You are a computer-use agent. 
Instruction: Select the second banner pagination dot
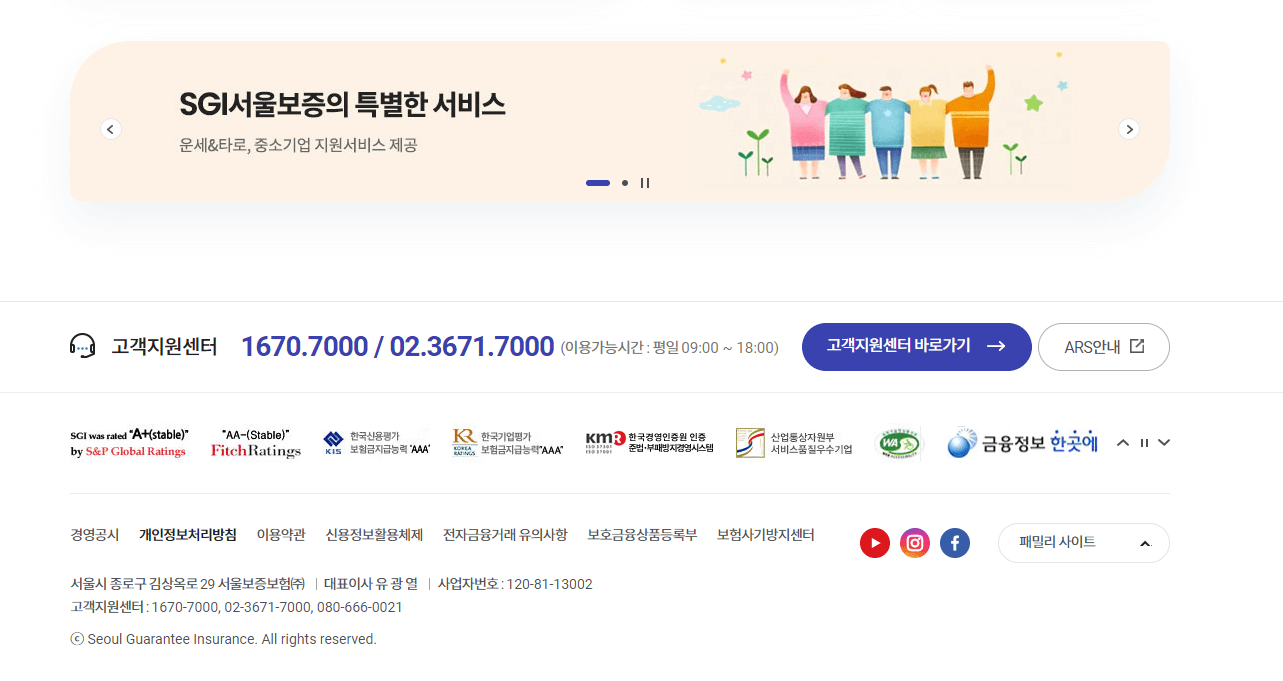coord(624,183)
